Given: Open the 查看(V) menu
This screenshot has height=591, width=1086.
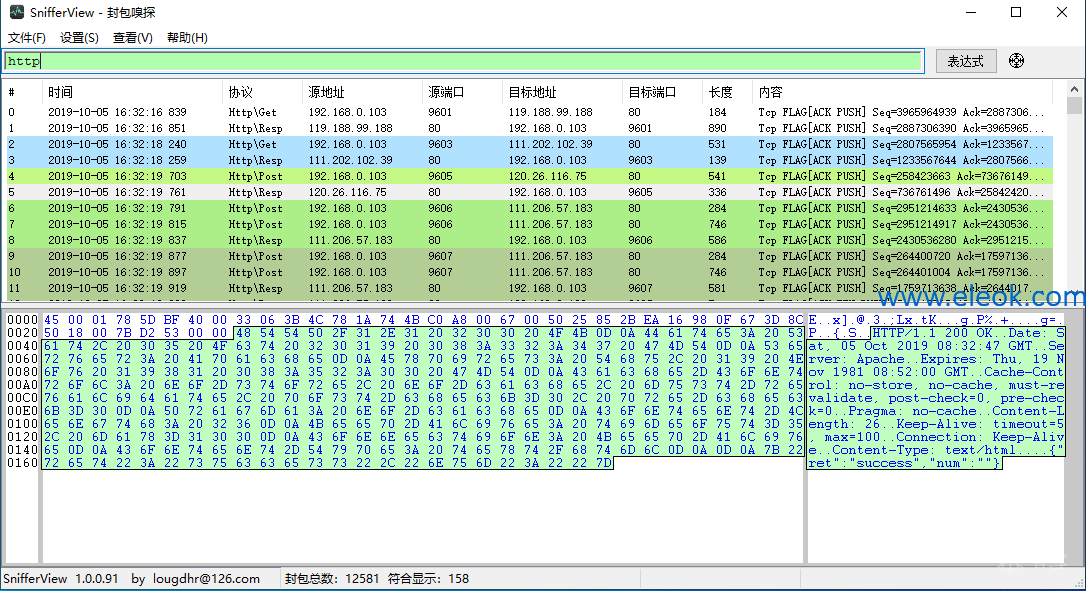Looking at the screenshot, I should click(x=133, y=37).
